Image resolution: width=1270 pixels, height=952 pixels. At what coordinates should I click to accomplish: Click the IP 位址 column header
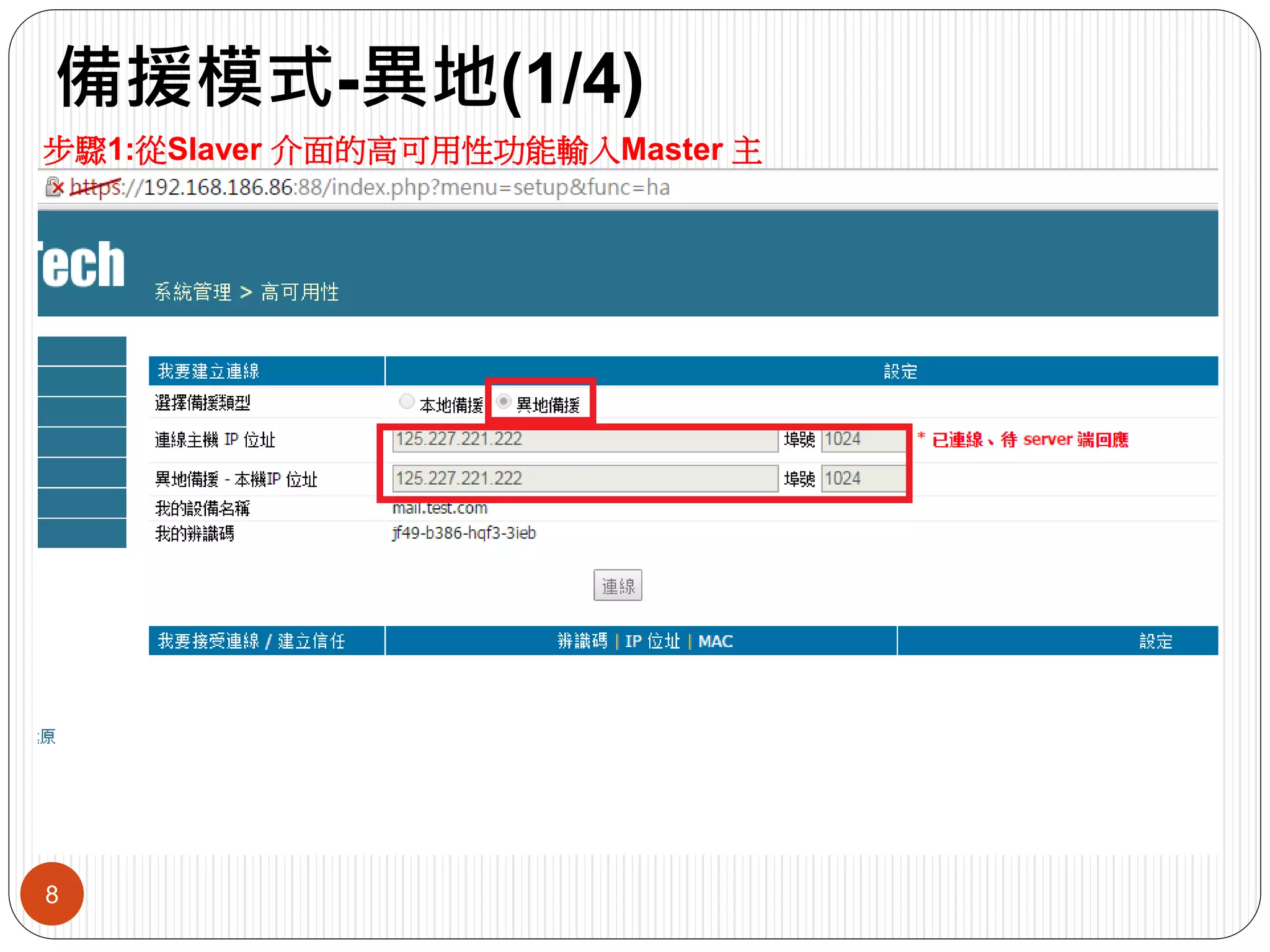point(652,641)
